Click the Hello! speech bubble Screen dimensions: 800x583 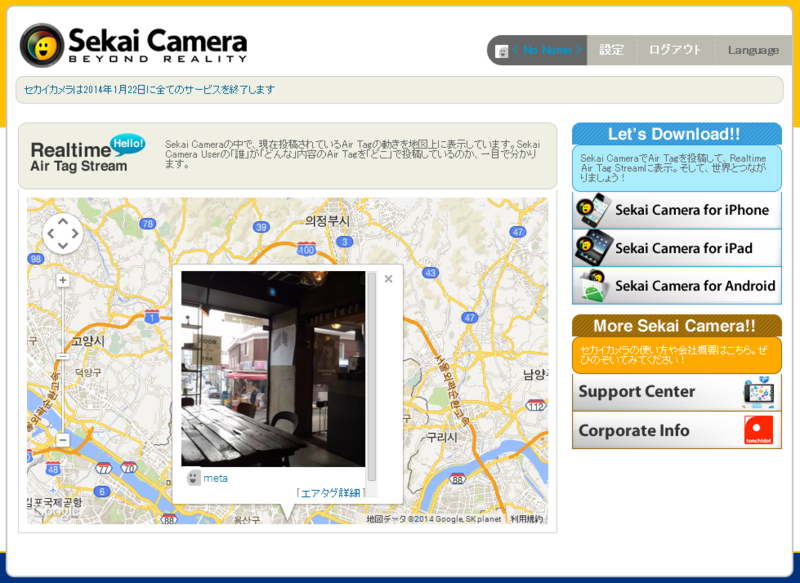(128, 144)
